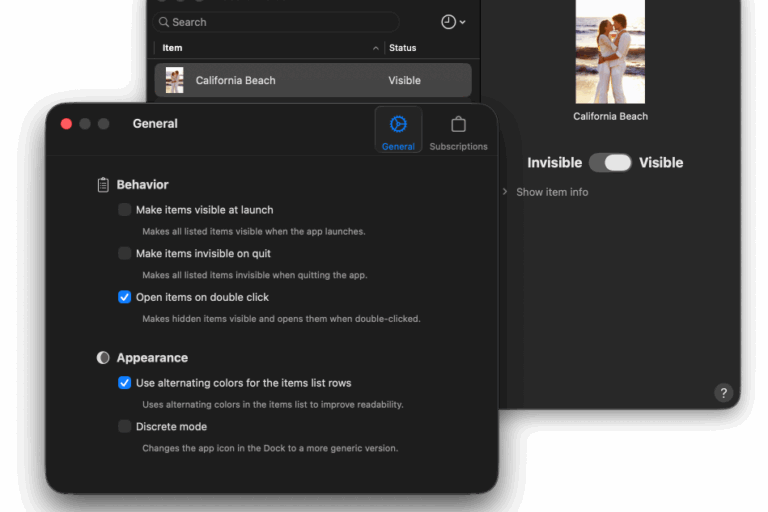Viewport: 768px width, 512px height.
Task: Open the clock history dropdown
Action: pos(453,22)
